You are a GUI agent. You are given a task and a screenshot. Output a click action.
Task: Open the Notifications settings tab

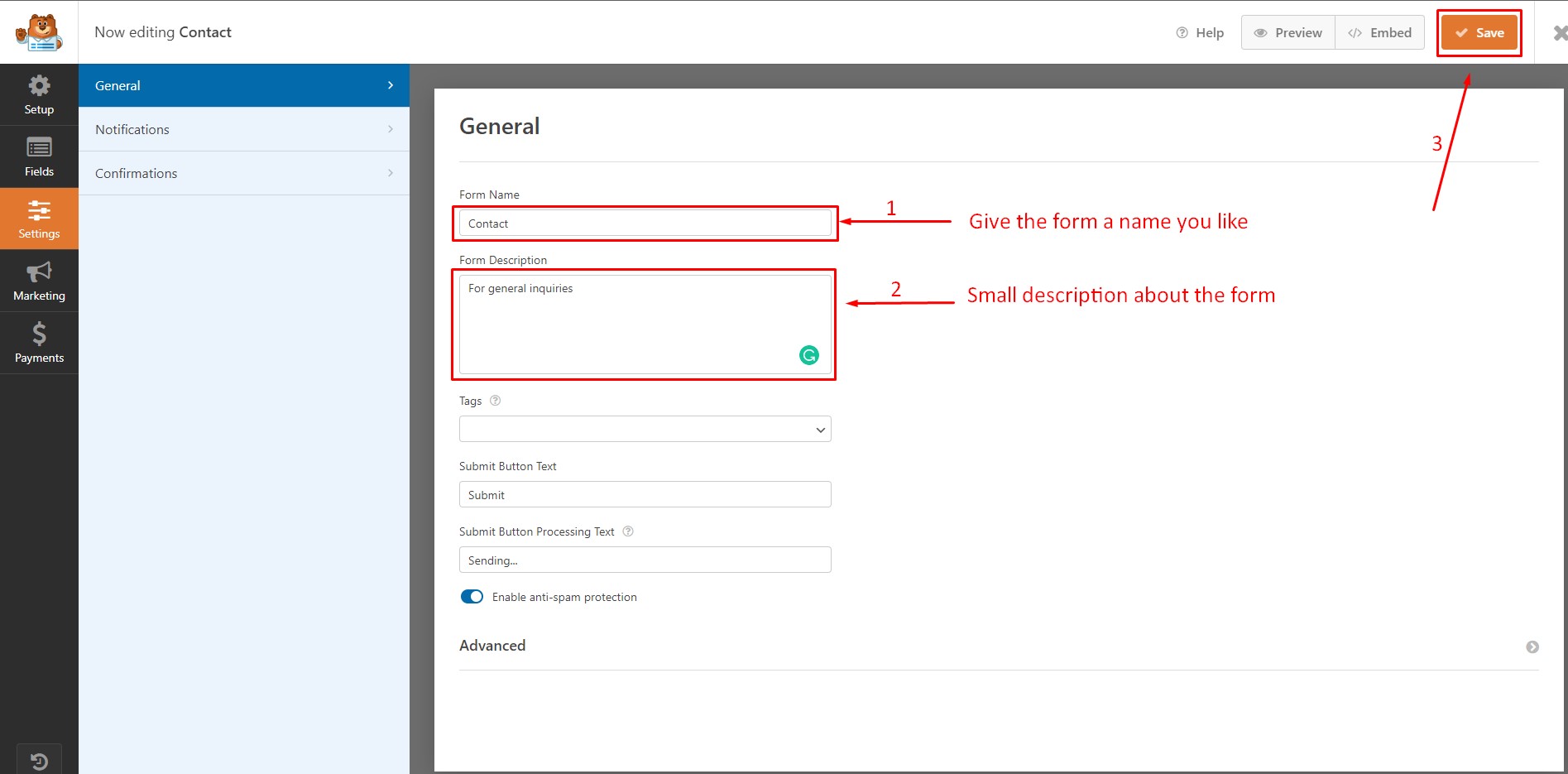tap(244, 129)
